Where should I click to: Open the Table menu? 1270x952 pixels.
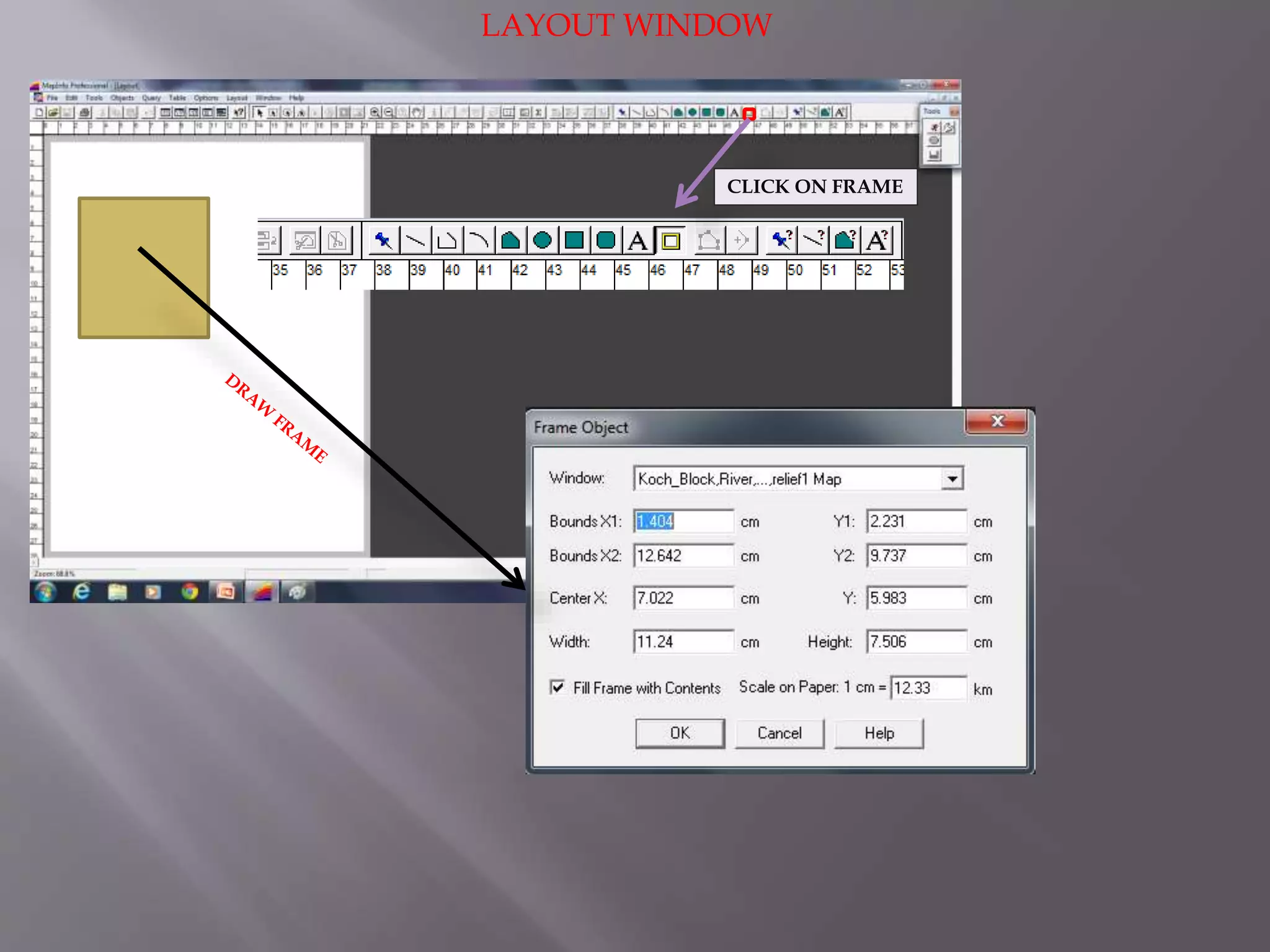[x=177, y=98]
